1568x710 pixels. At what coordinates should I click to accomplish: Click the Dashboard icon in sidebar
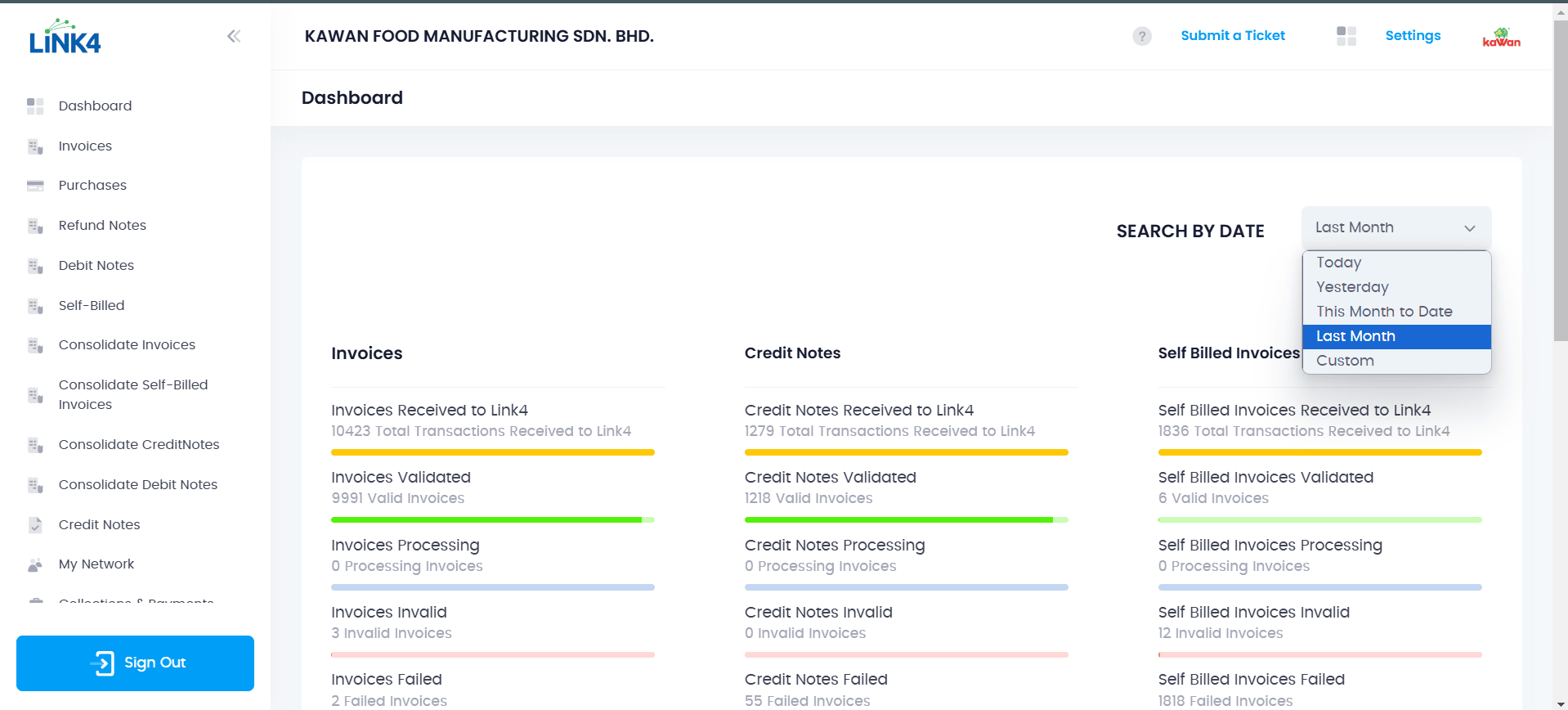pyautogui.click(x=35, y=106)
